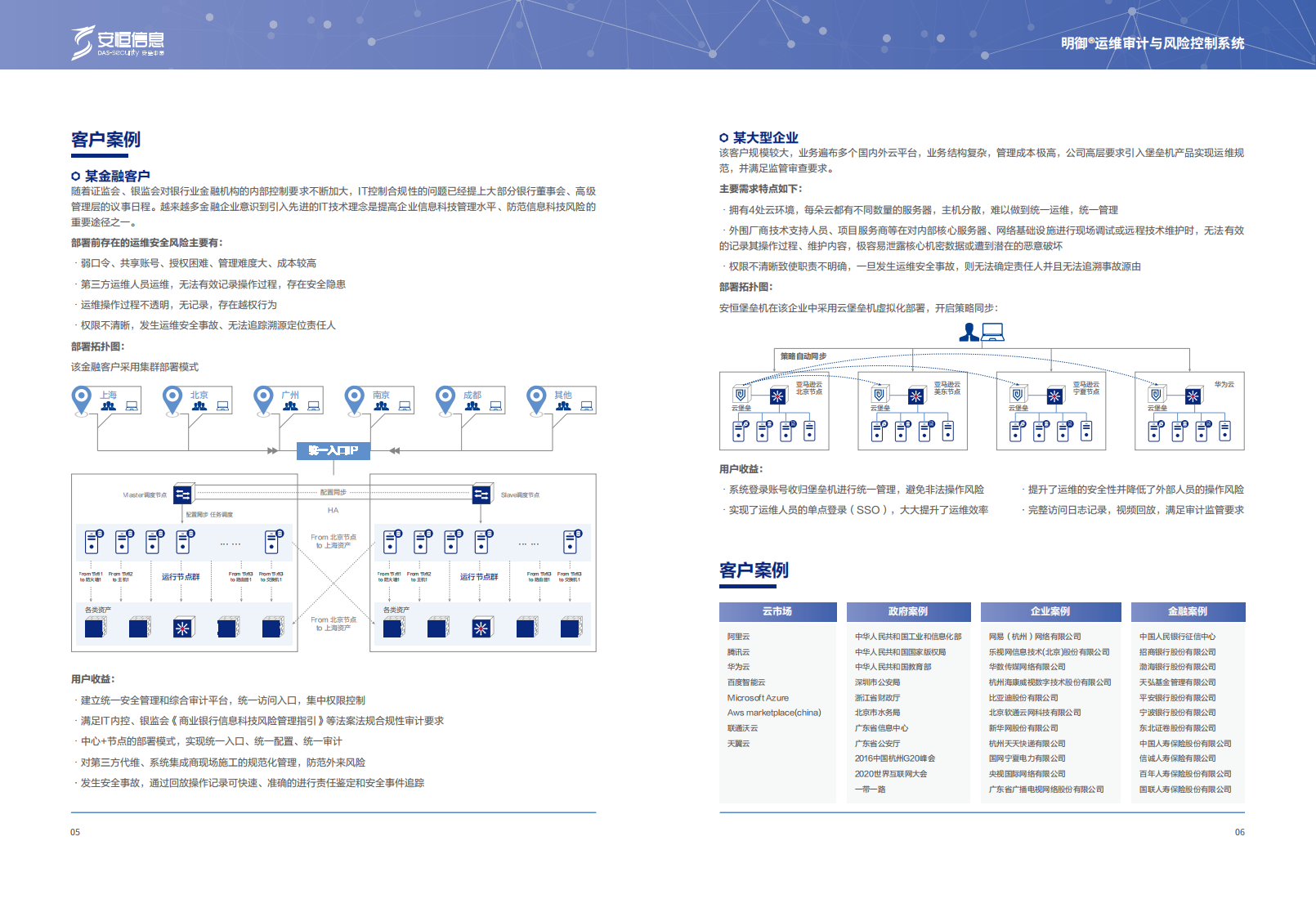
Task: Click the 客户案例 heading above the case table
Action: (754, 570)
